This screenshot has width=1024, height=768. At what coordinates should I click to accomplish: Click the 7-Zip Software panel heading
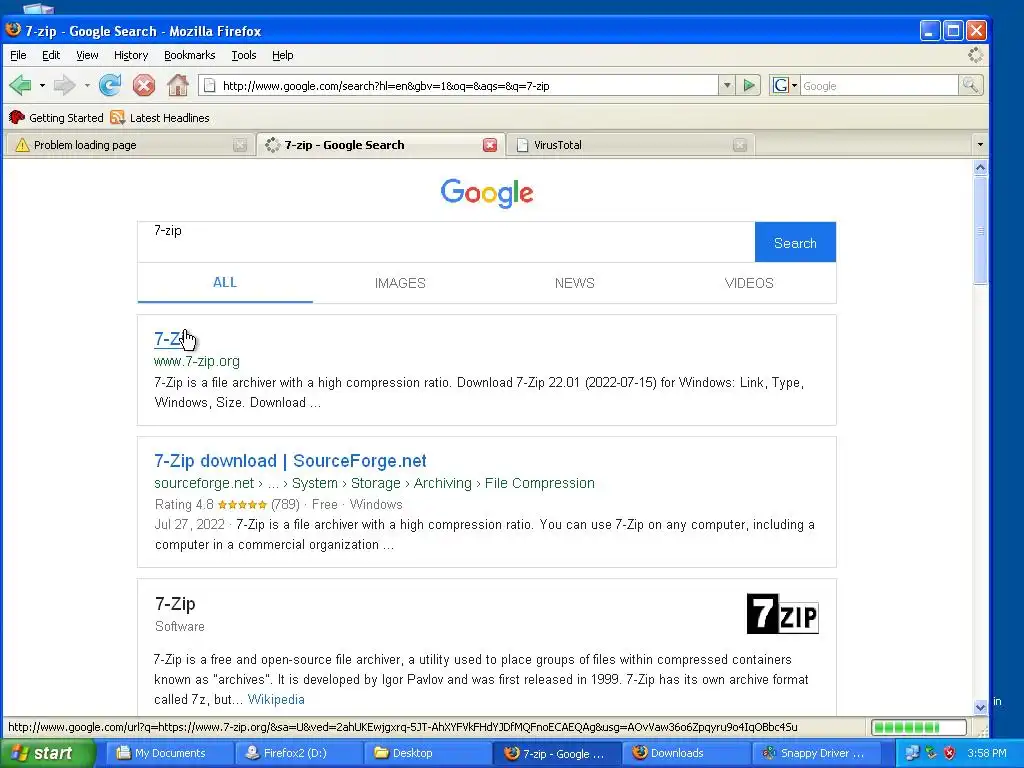[175, 604]
